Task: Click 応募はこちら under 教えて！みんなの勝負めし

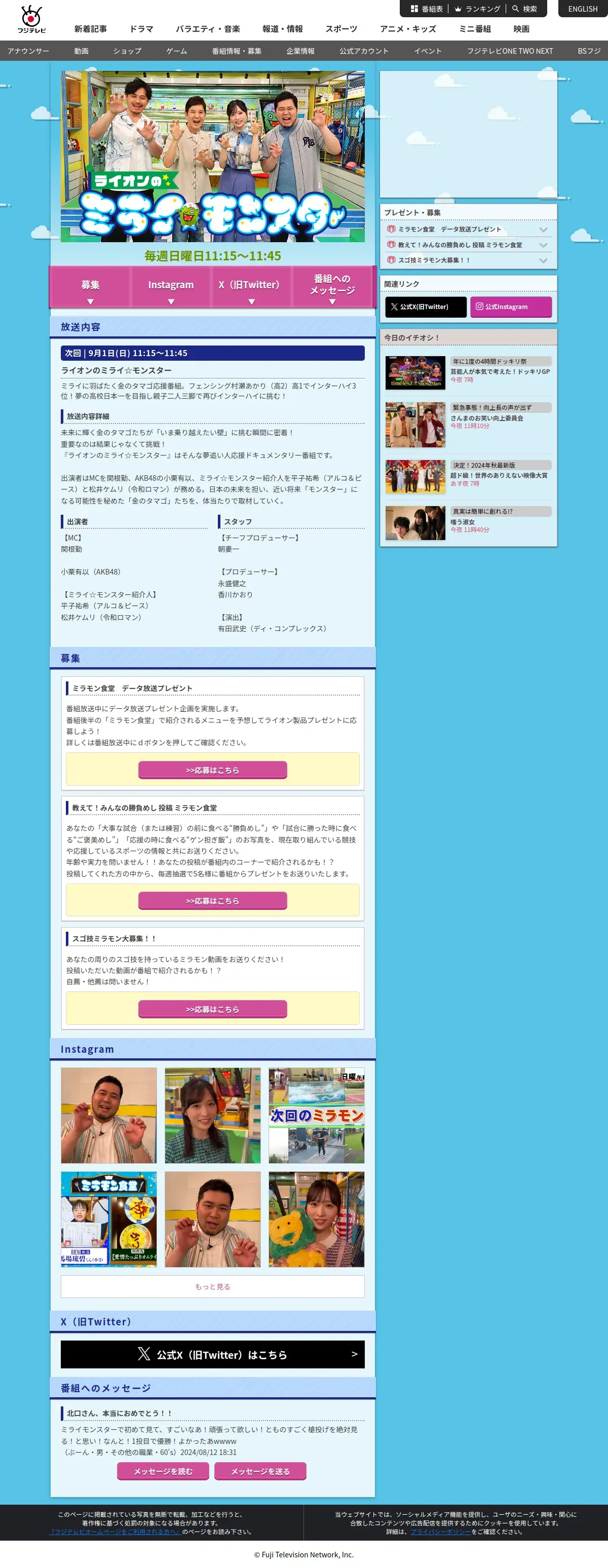Action: coord(212,901)
